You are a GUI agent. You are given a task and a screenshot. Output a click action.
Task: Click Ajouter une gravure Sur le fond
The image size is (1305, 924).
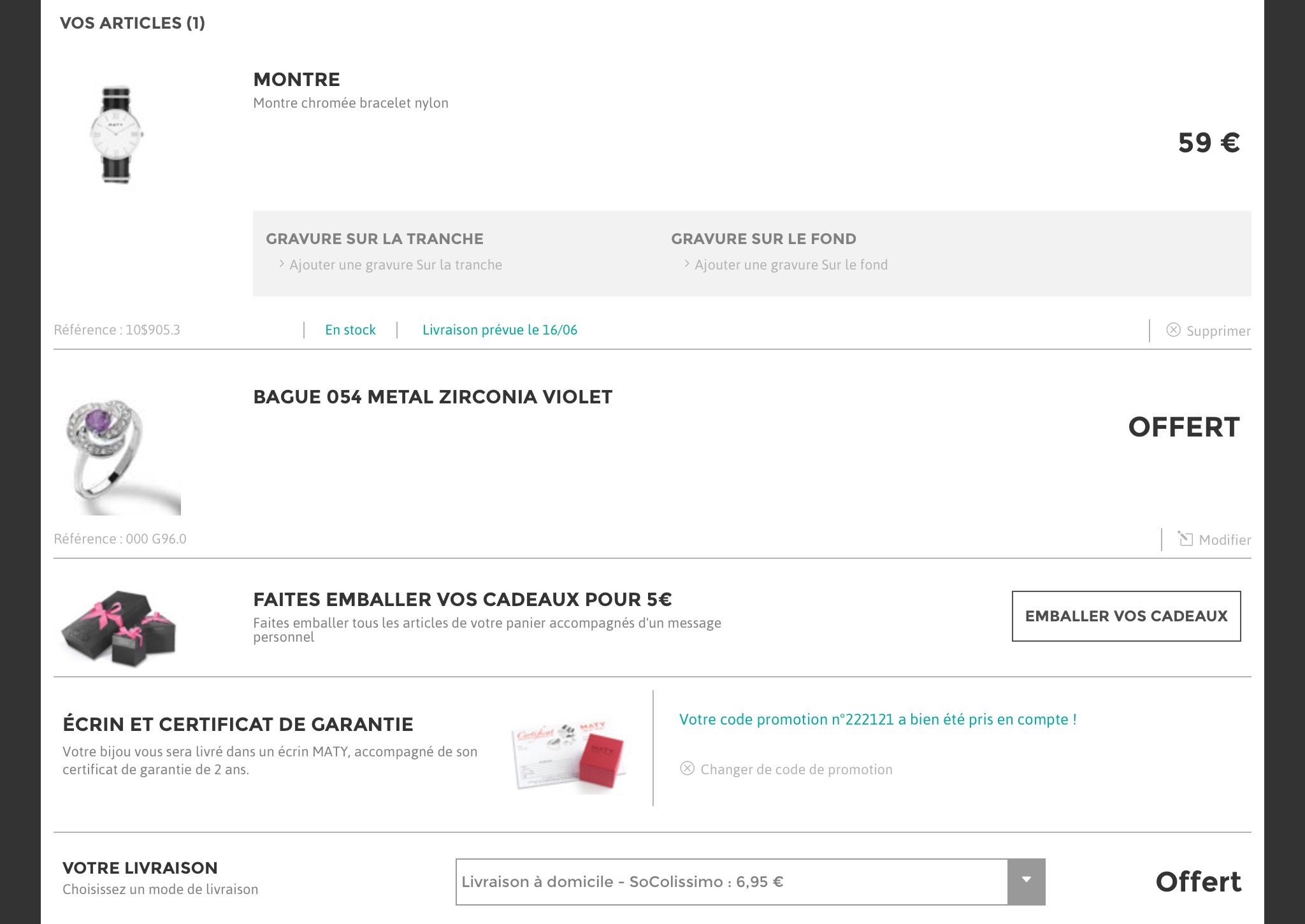[791, 265]
